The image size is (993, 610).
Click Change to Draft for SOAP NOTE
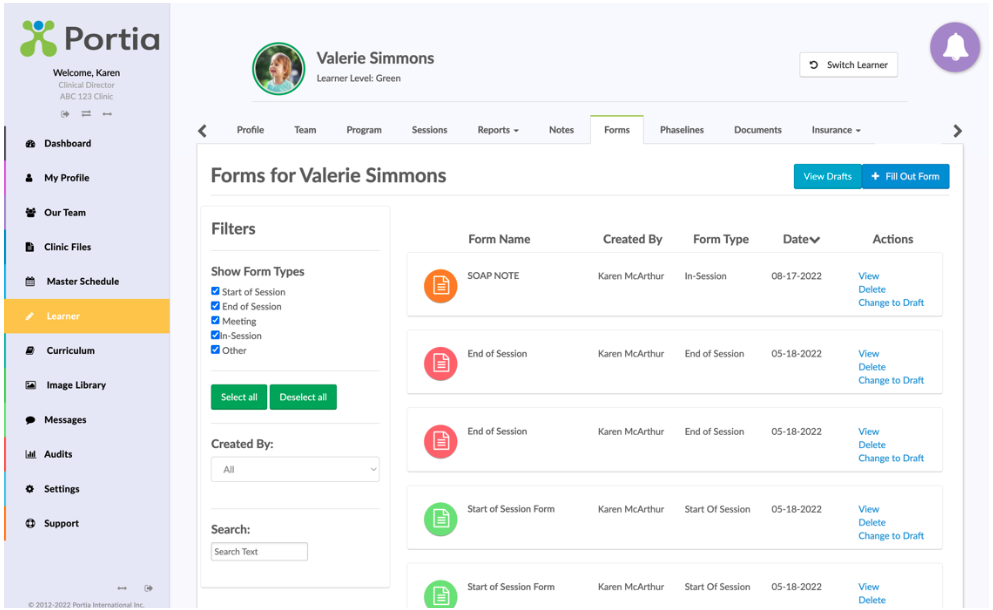click(x=890, y=303)
